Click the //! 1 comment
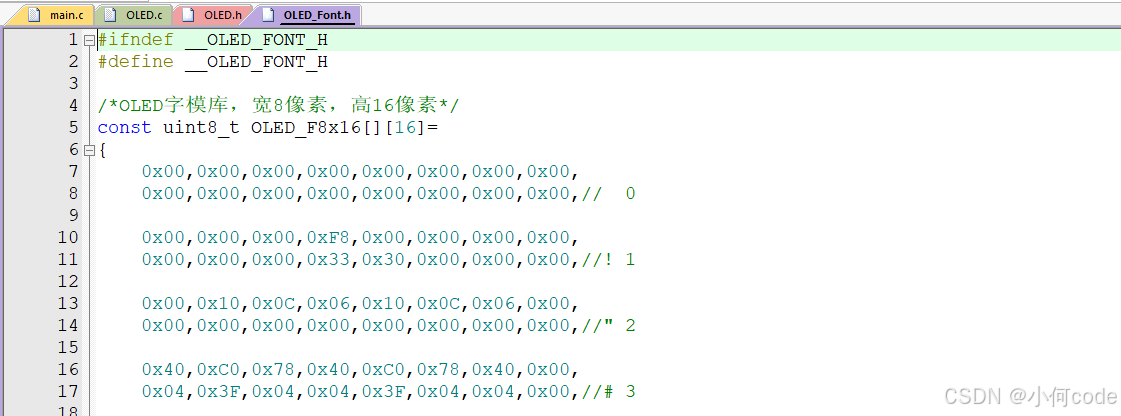This screenshot has height=416, width=1121. 608,259
